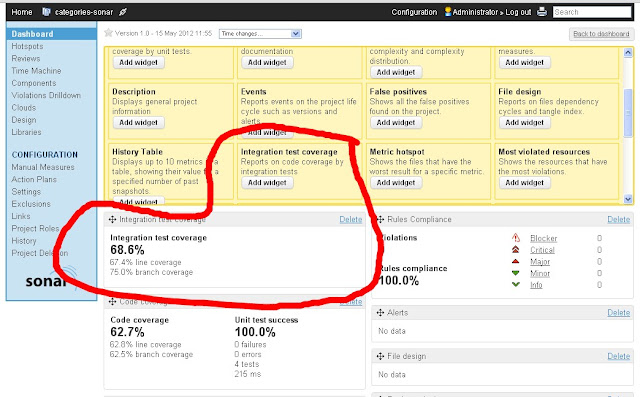Add the Most violated resources widget

point(524,182)
